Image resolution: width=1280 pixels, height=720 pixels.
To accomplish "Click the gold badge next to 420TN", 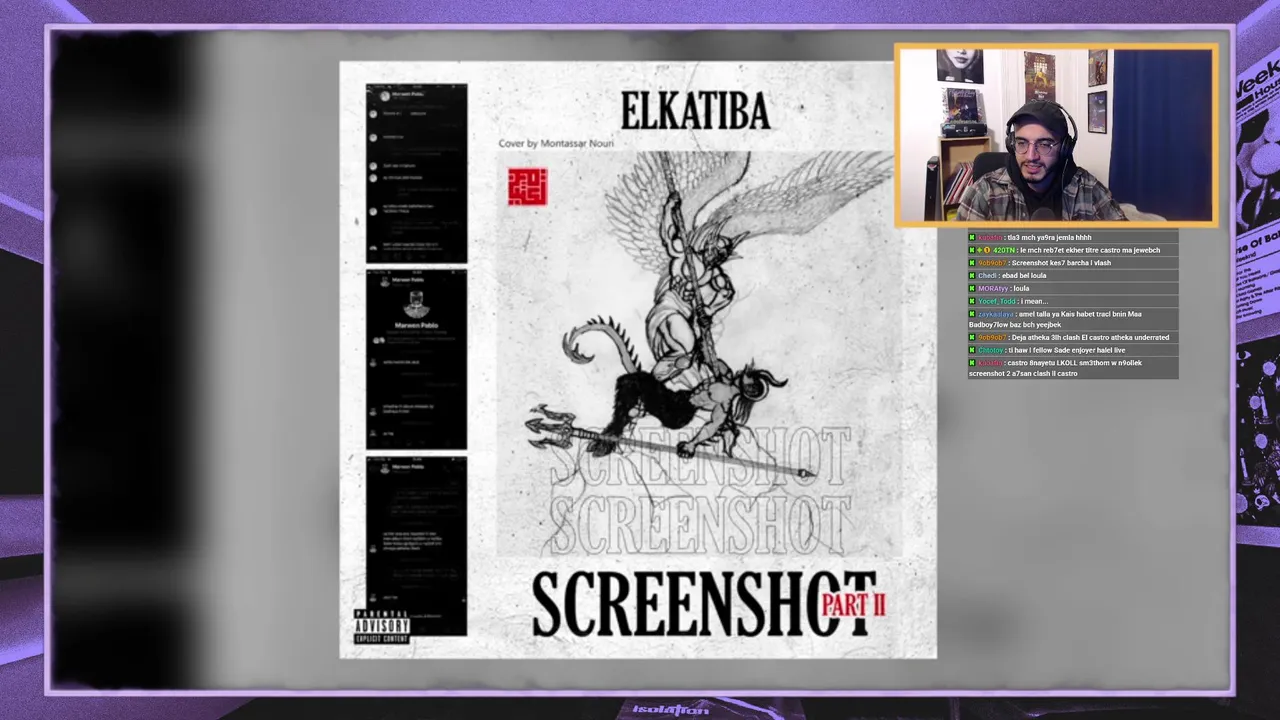I will [x=986, y=250].
